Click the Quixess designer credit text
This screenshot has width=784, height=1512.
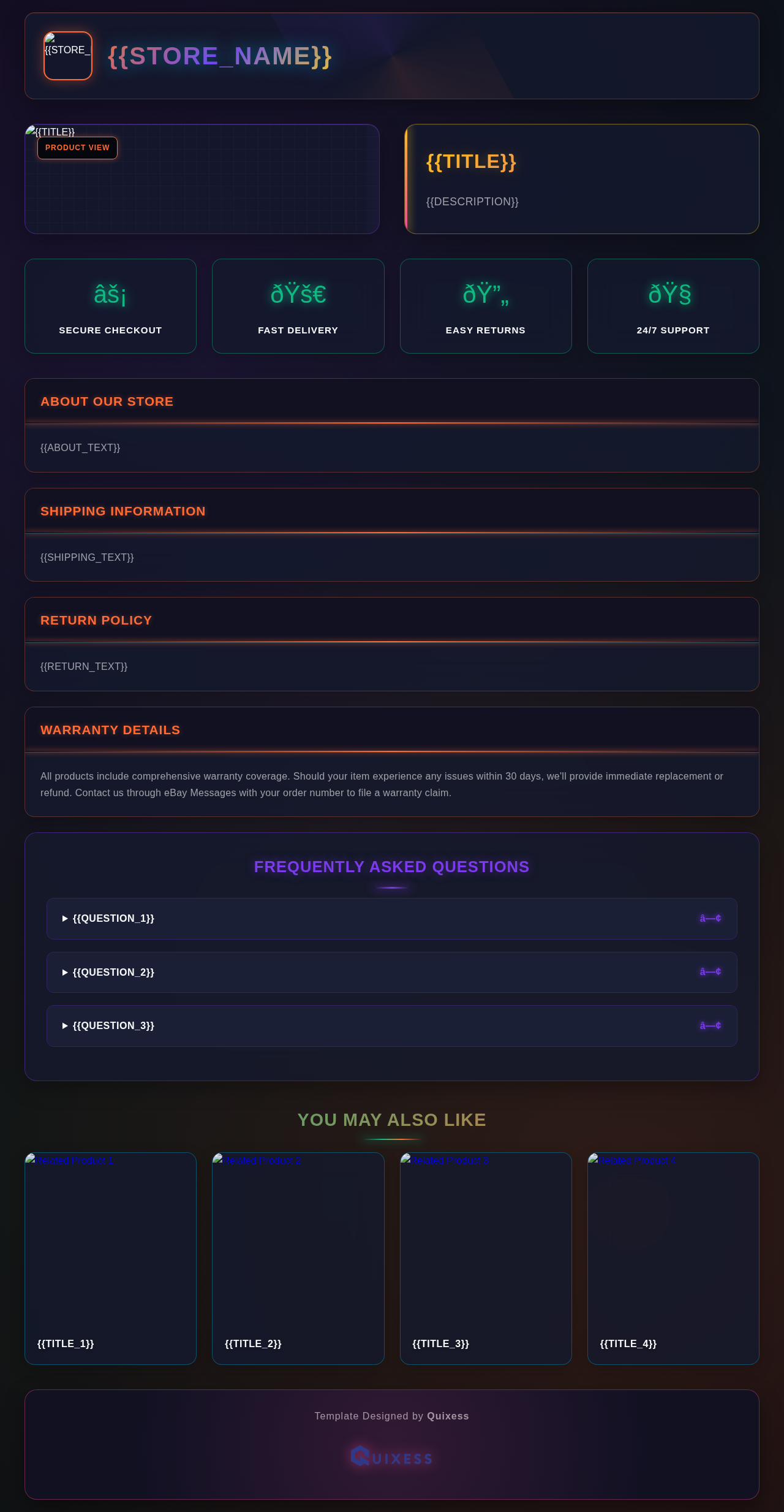tap(448, 1416)
